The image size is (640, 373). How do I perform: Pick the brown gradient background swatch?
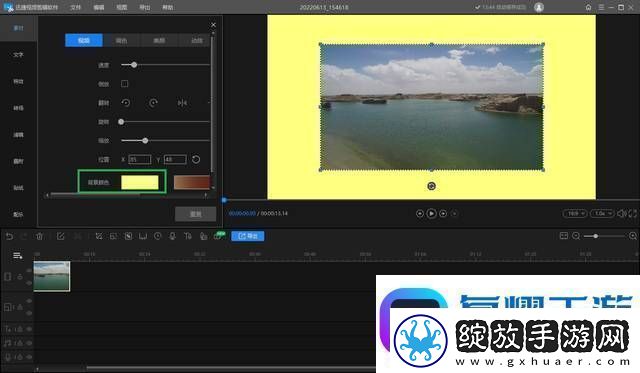click(192, 182)
